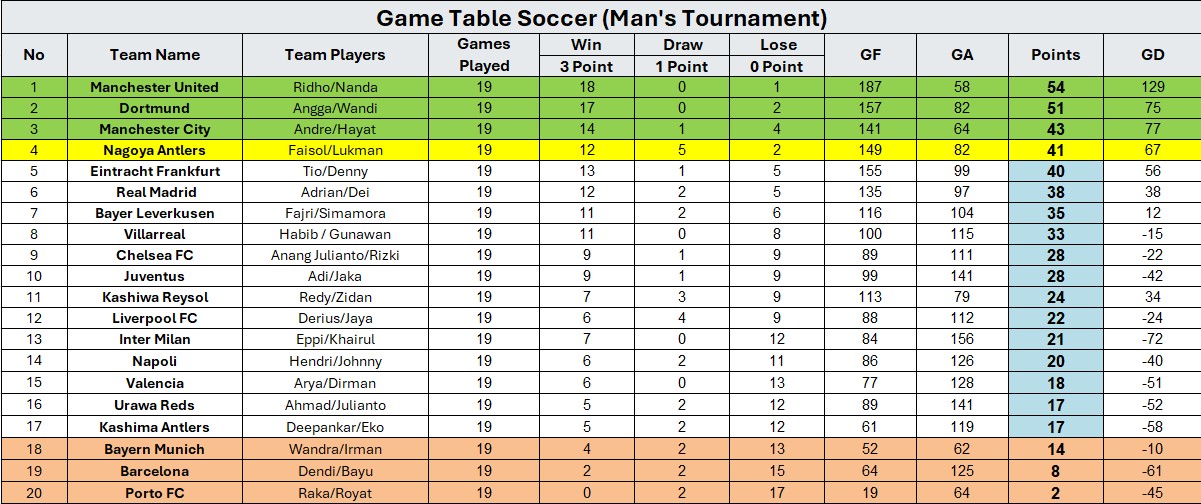Click Dortmund's points value 51

[1056, 108]
